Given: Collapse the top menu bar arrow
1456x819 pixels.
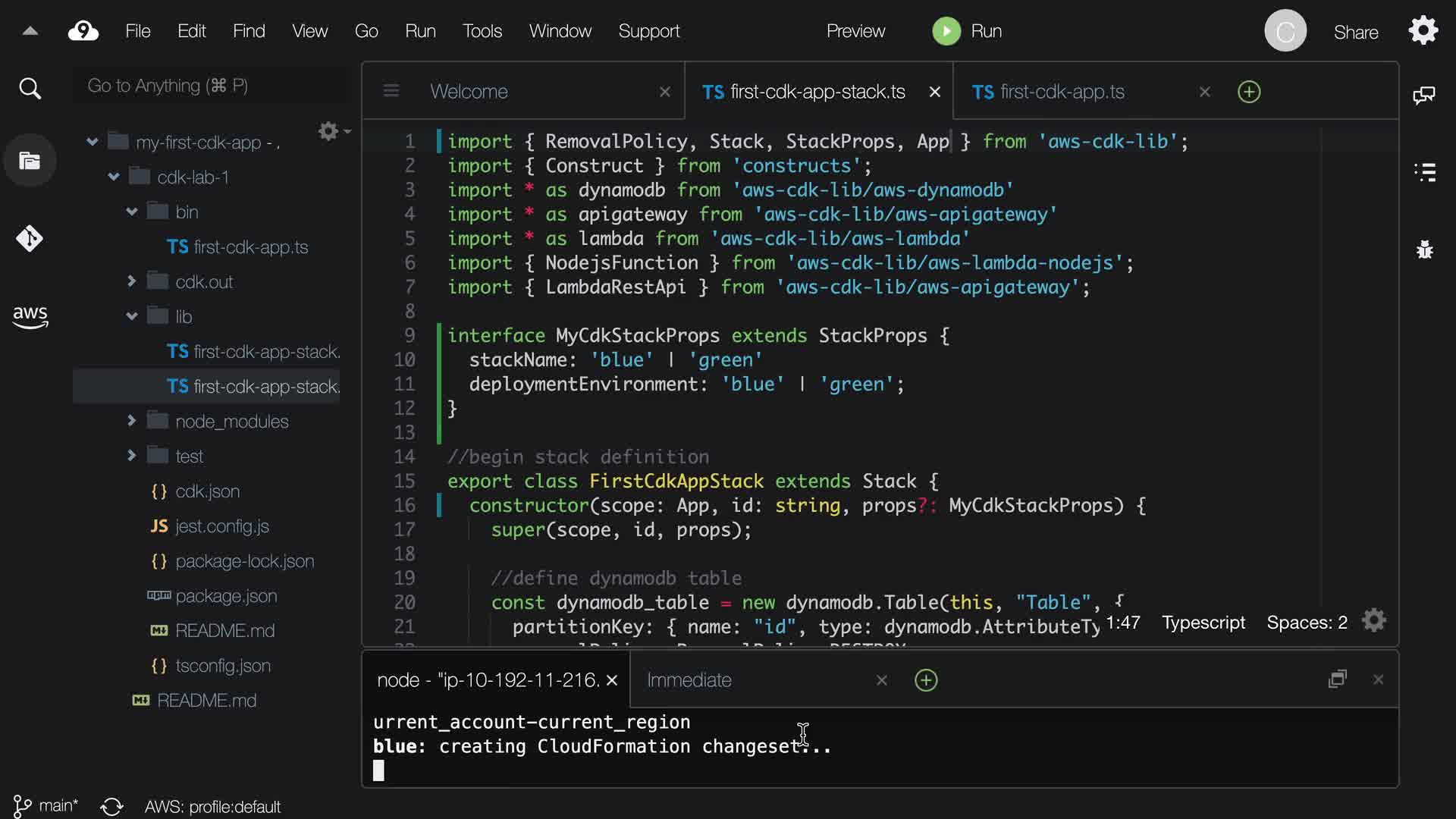Looking at the screenshot, I should (x=30, y=31).
